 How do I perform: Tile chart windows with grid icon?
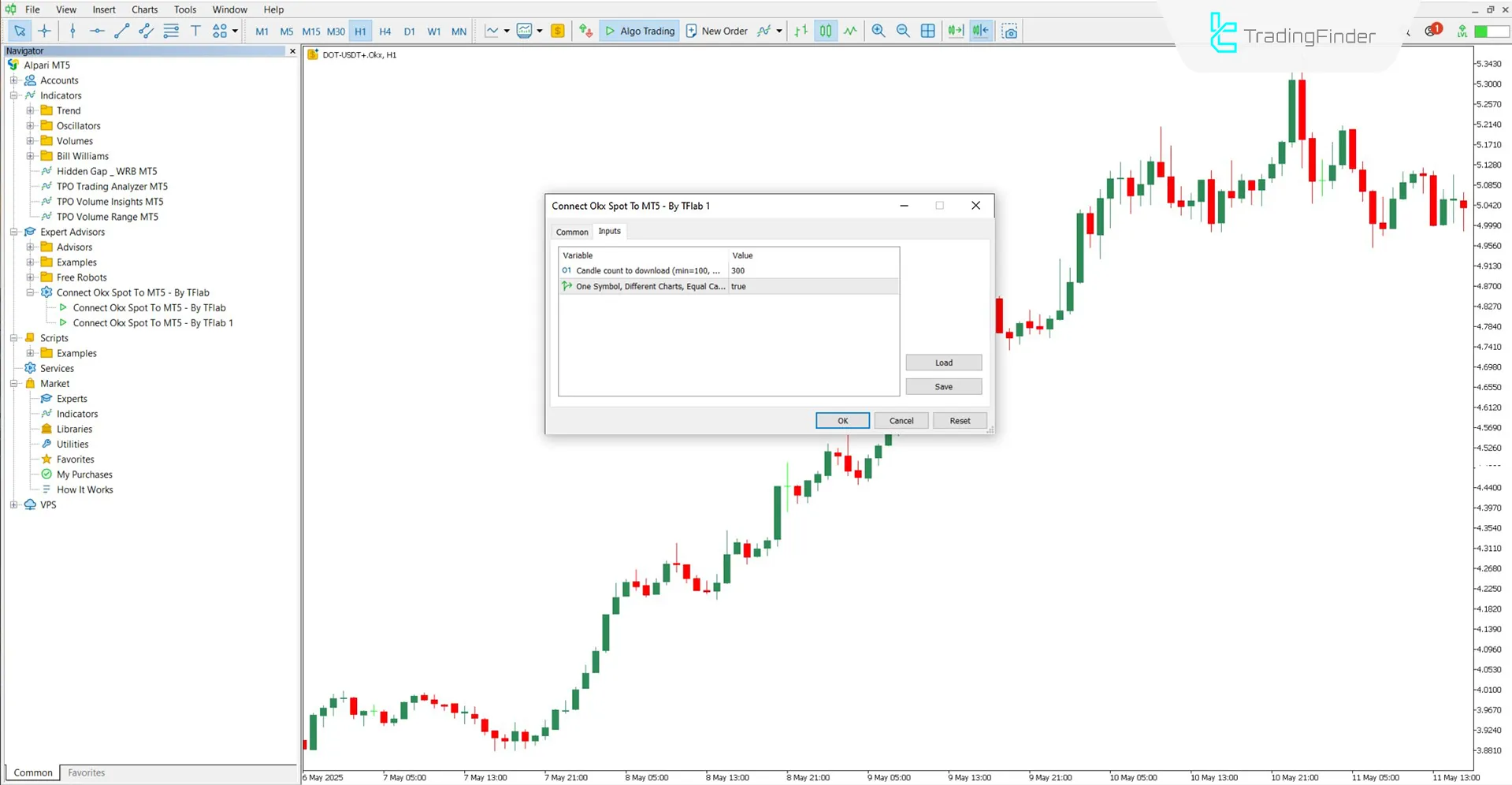click(x=928, y=31)
